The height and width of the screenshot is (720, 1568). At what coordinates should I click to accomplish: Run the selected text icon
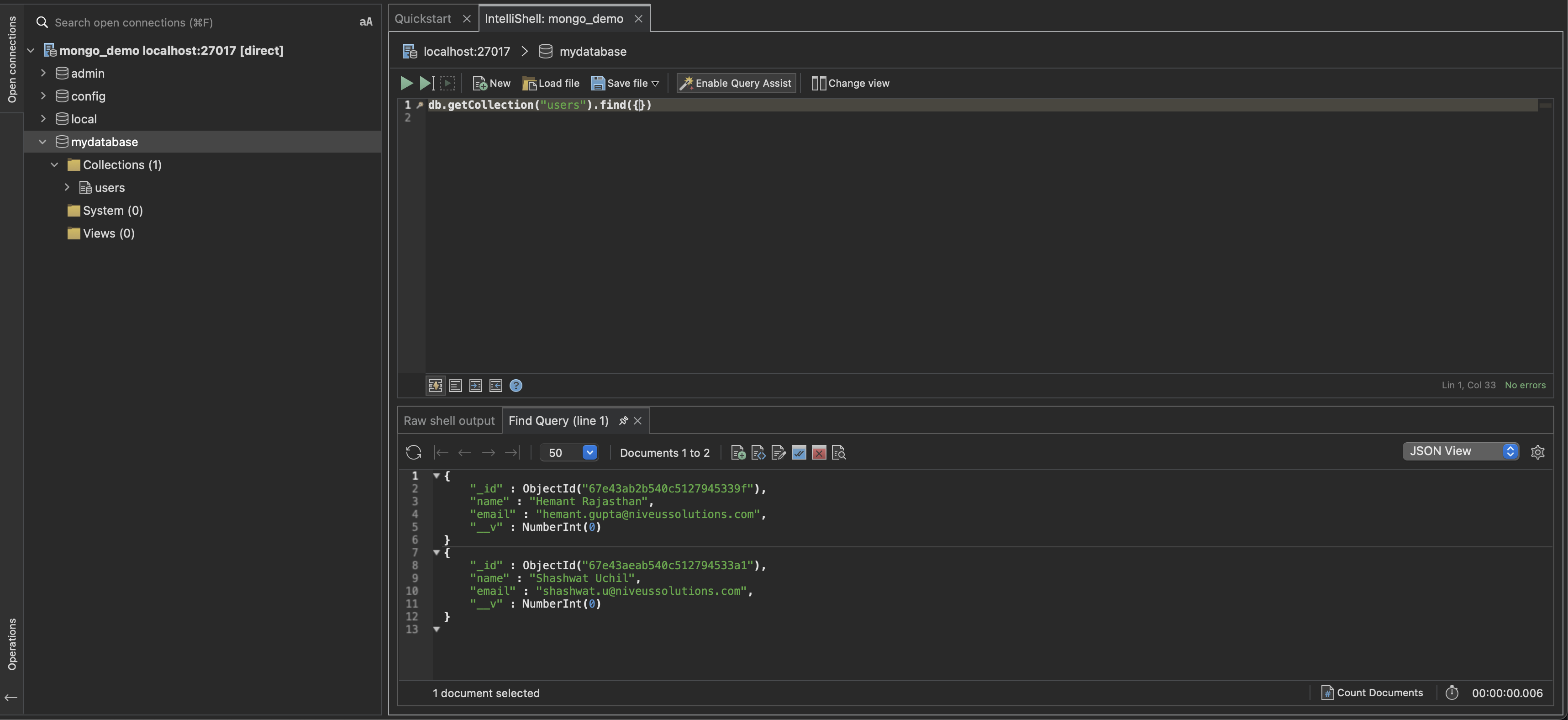447,83
